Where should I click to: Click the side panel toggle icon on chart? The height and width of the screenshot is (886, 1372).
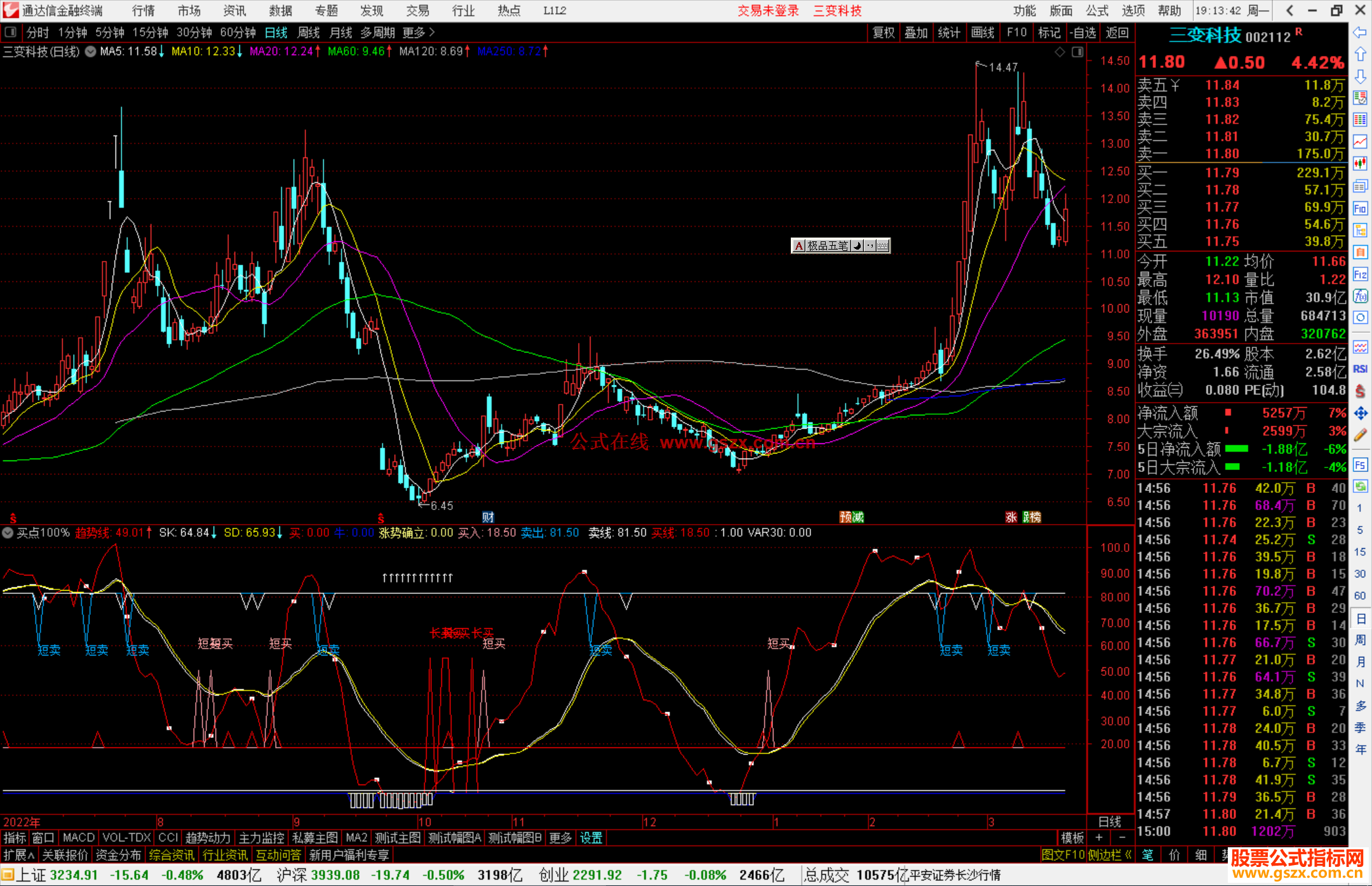pos(1077,52)
